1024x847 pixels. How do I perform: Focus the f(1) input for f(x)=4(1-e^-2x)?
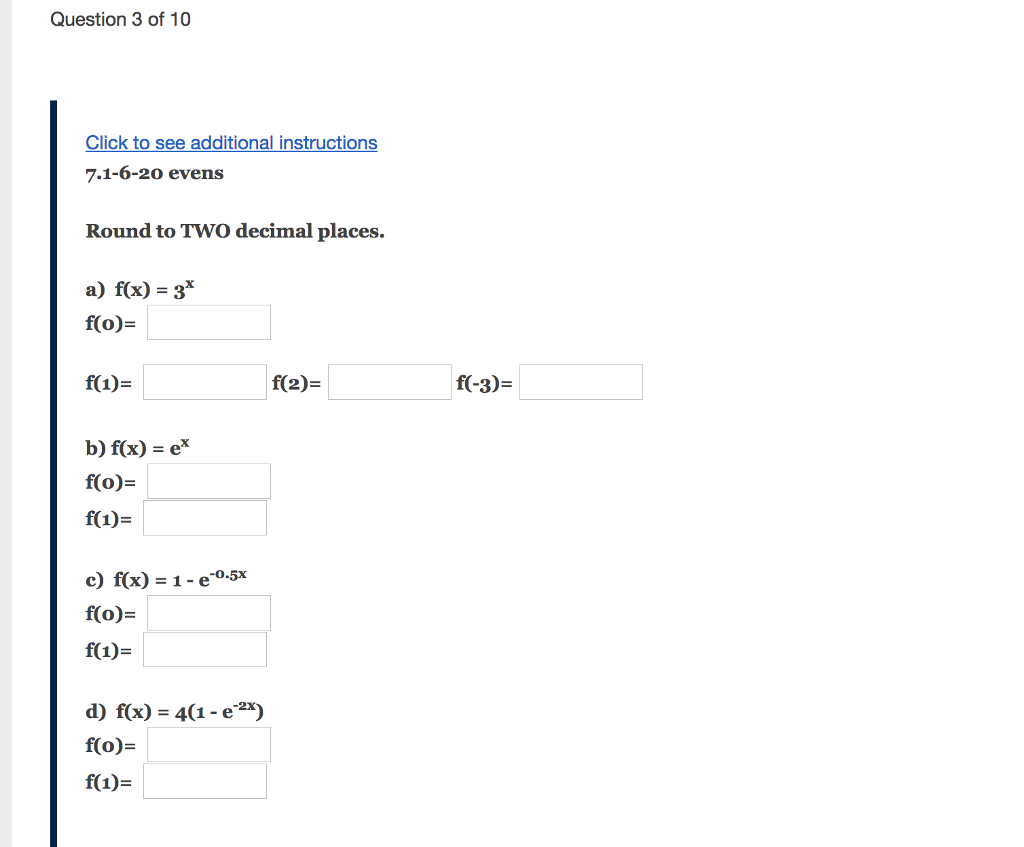point(204,780)
